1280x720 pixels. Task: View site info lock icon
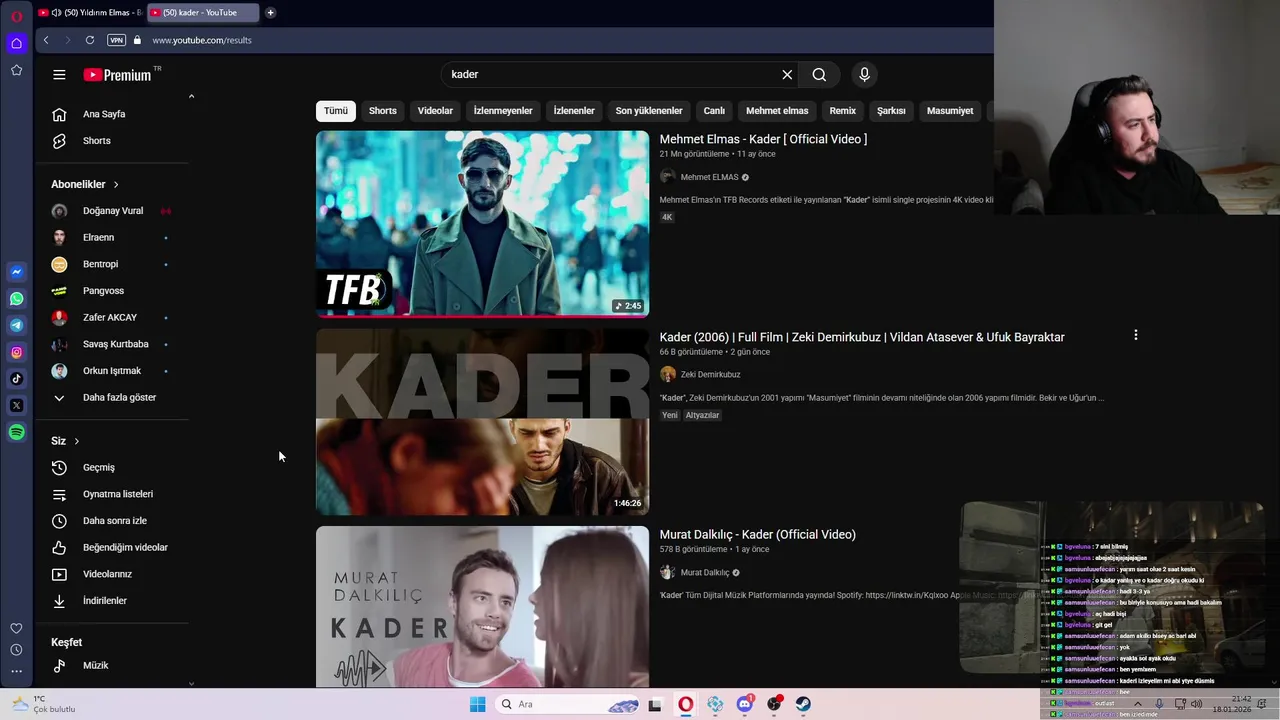[137, 40]
